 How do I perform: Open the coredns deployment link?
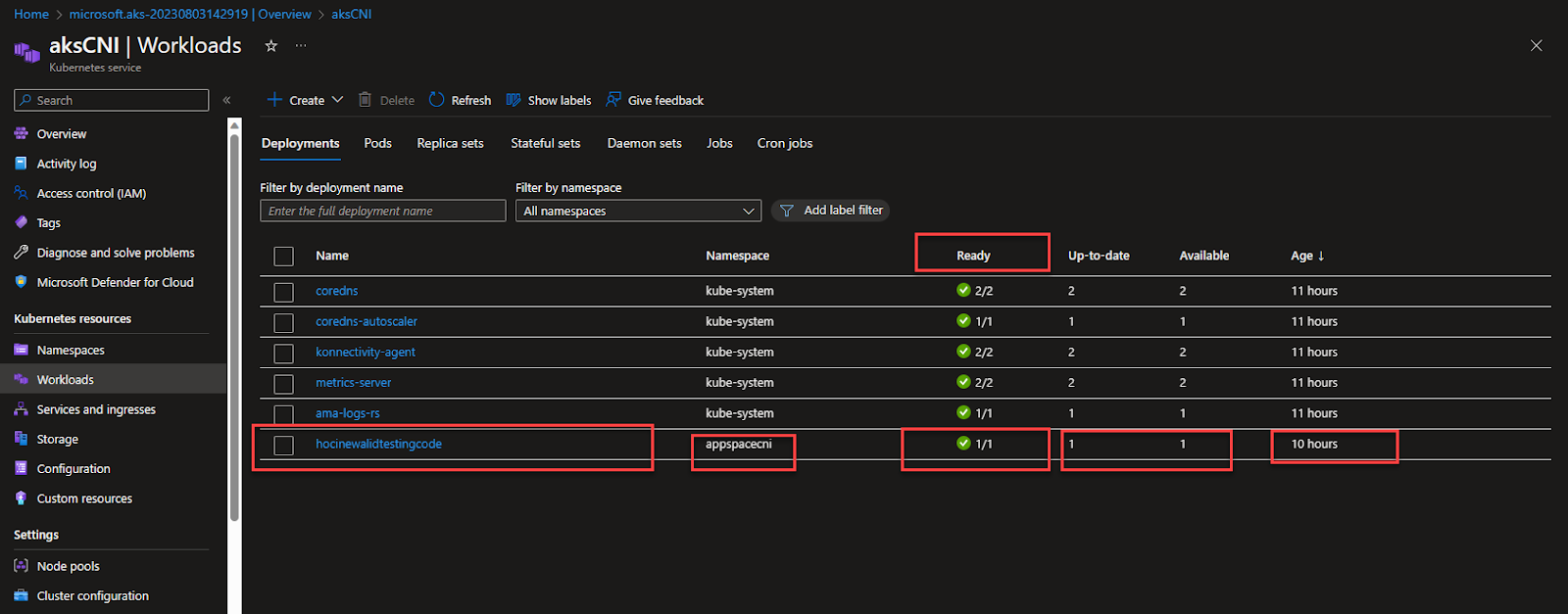point(336,291)
